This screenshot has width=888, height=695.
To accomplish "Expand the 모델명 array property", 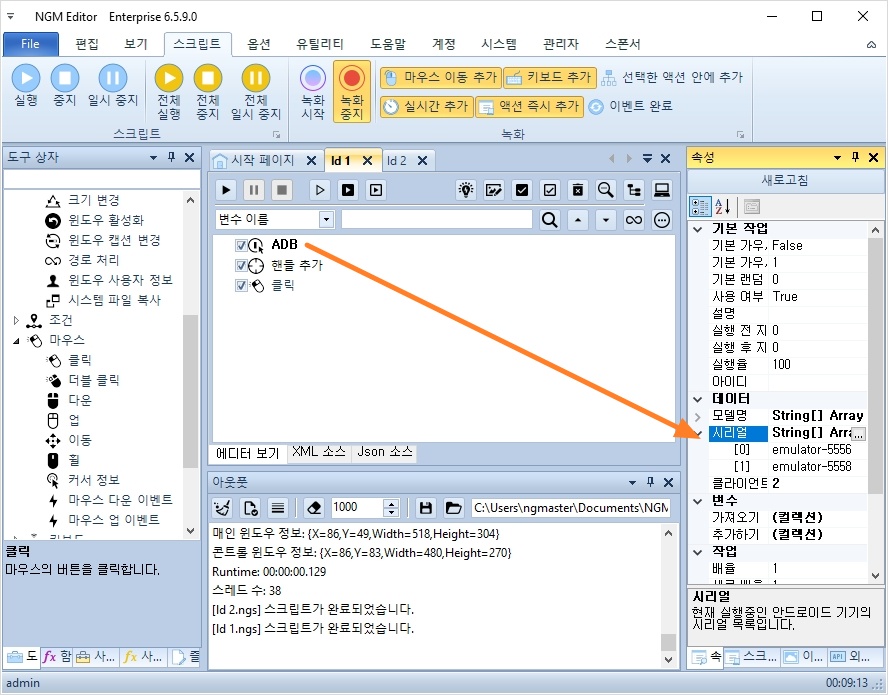I will point(698,417).
